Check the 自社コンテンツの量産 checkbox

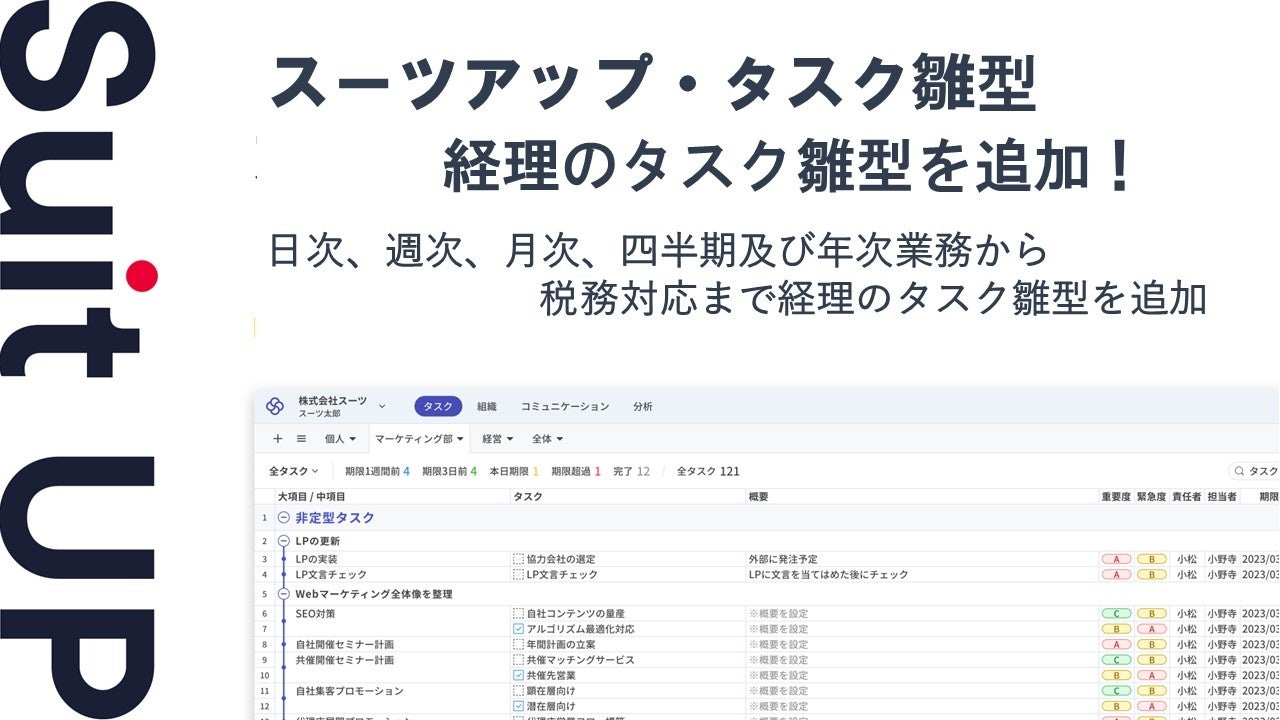click(x=518, y=613)
